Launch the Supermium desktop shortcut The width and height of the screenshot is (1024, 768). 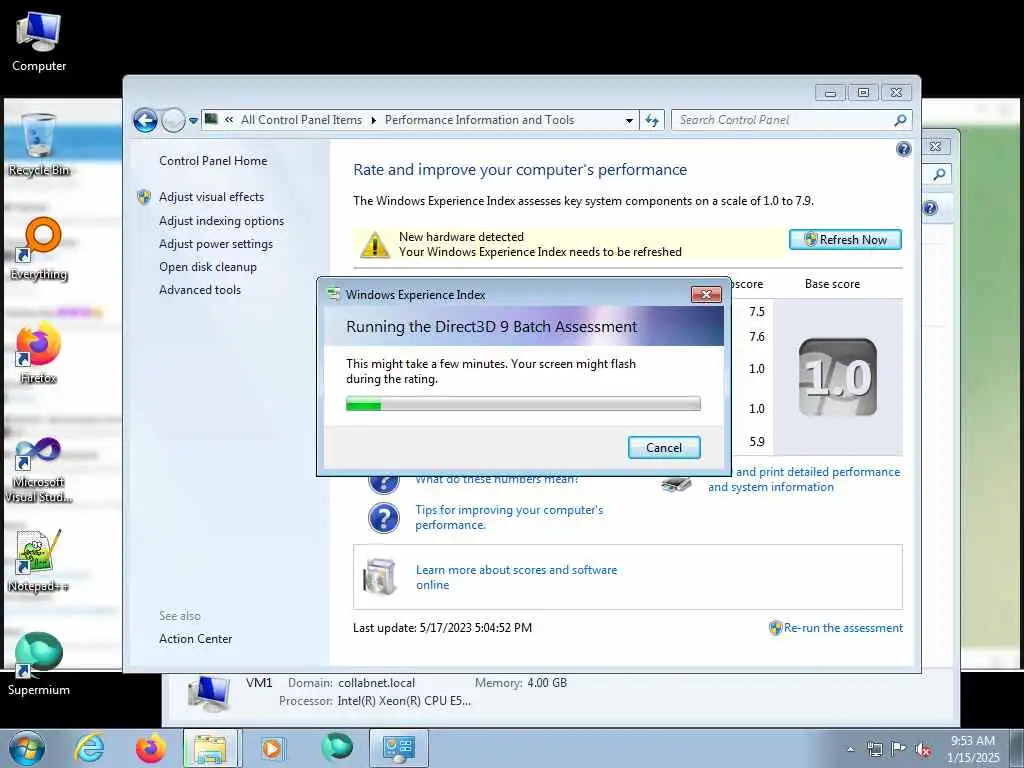[x=39, y=664]
